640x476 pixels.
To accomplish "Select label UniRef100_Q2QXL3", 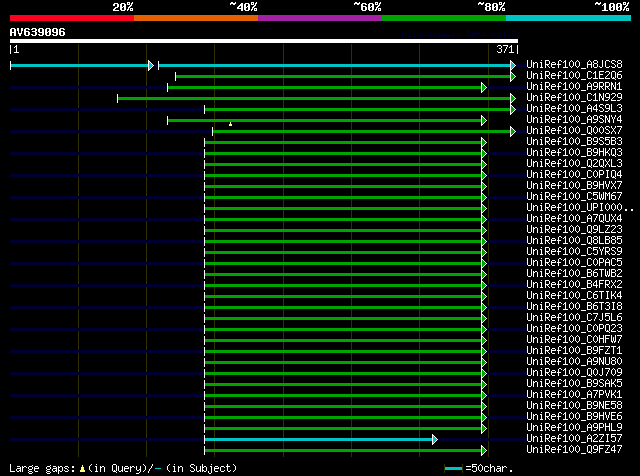I will coord(574,164).
